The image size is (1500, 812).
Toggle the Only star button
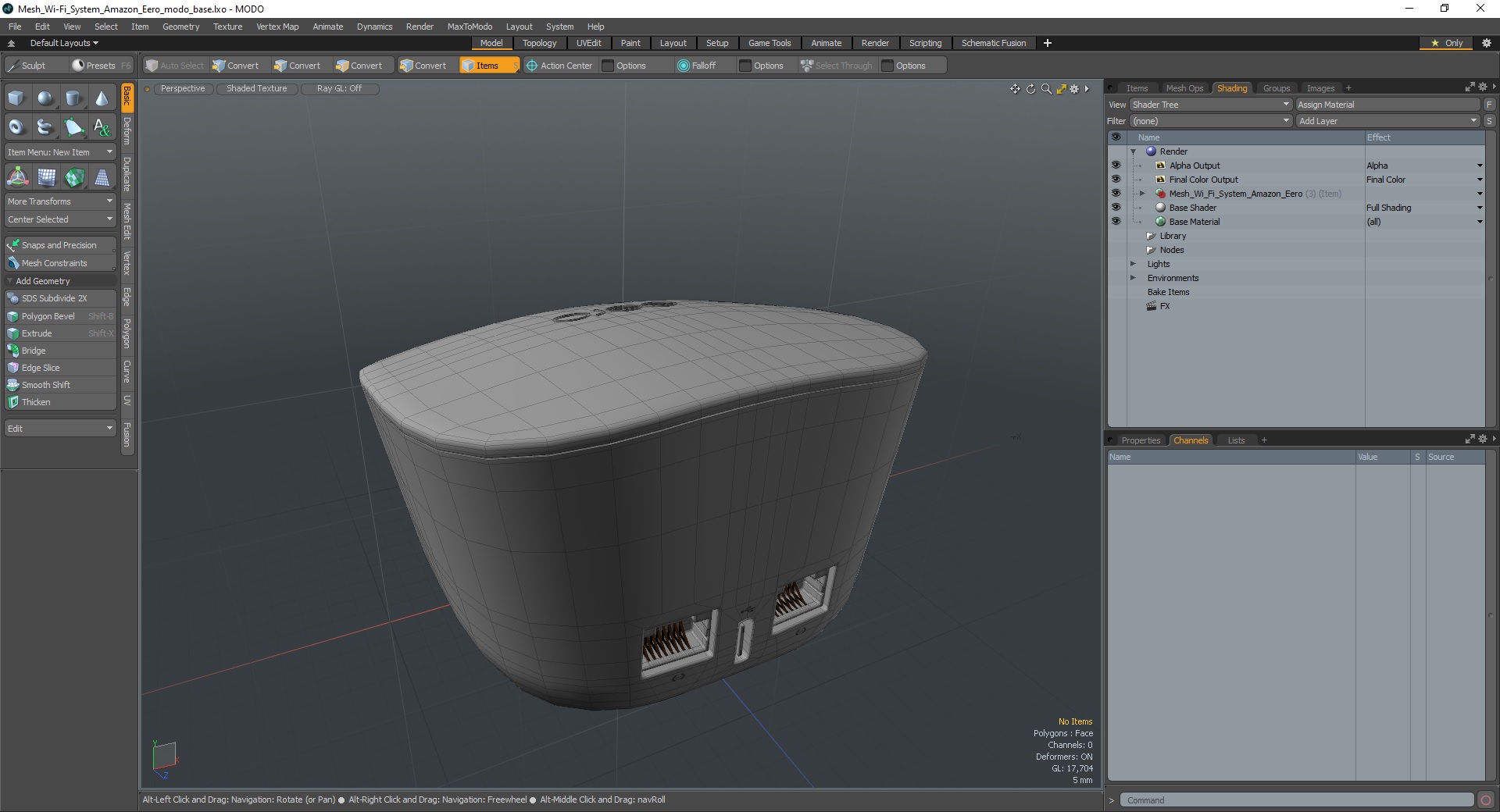tap(1446, 43)
